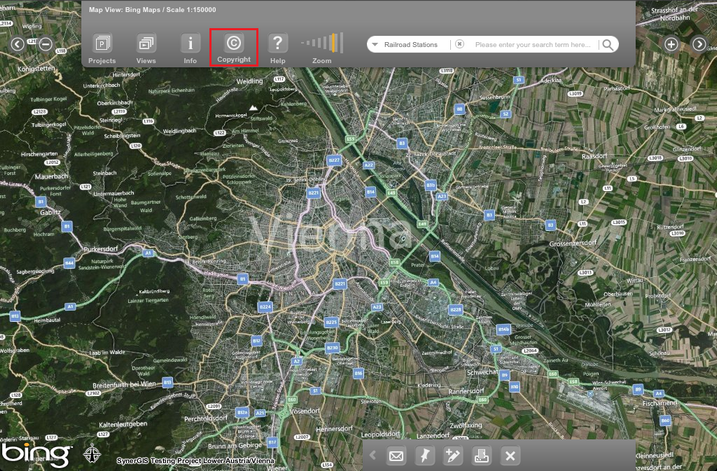Open the Projects panel

[102, 48]
